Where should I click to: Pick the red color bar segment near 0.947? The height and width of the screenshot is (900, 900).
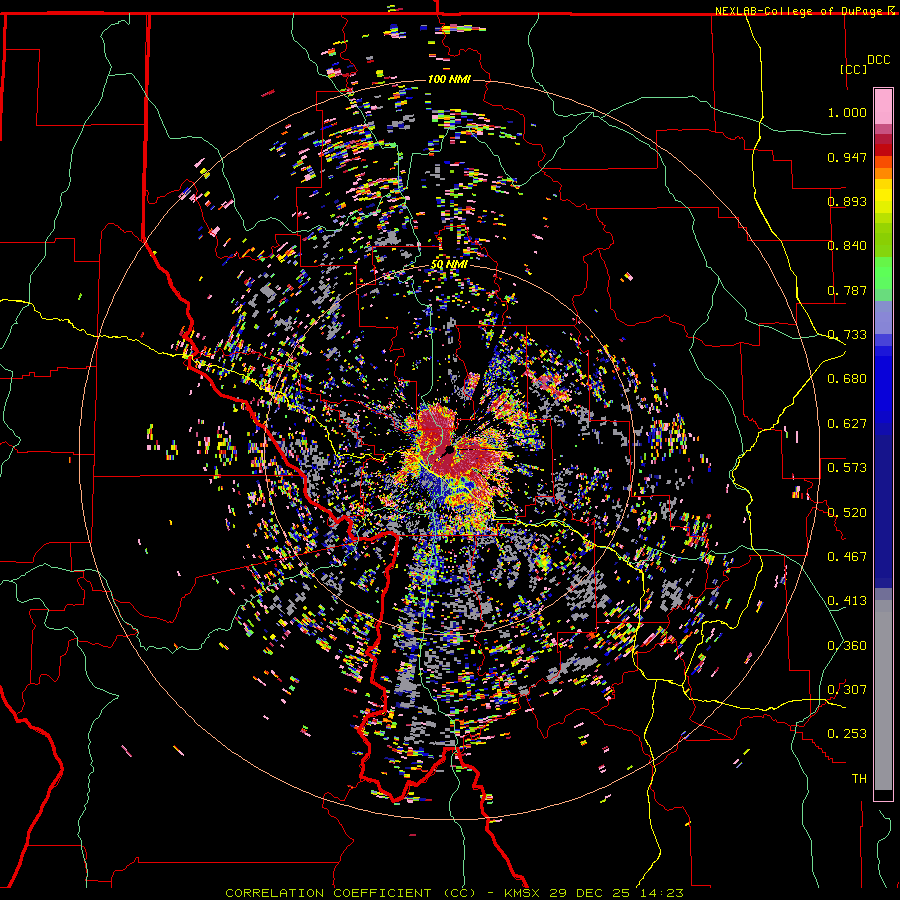(x=883, y=150)
